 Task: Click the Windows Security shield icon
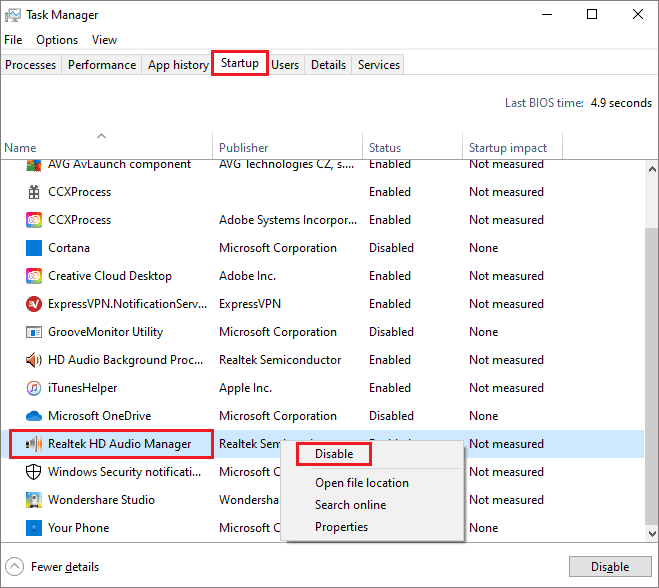pyautogui.click(x=34, y=472)
